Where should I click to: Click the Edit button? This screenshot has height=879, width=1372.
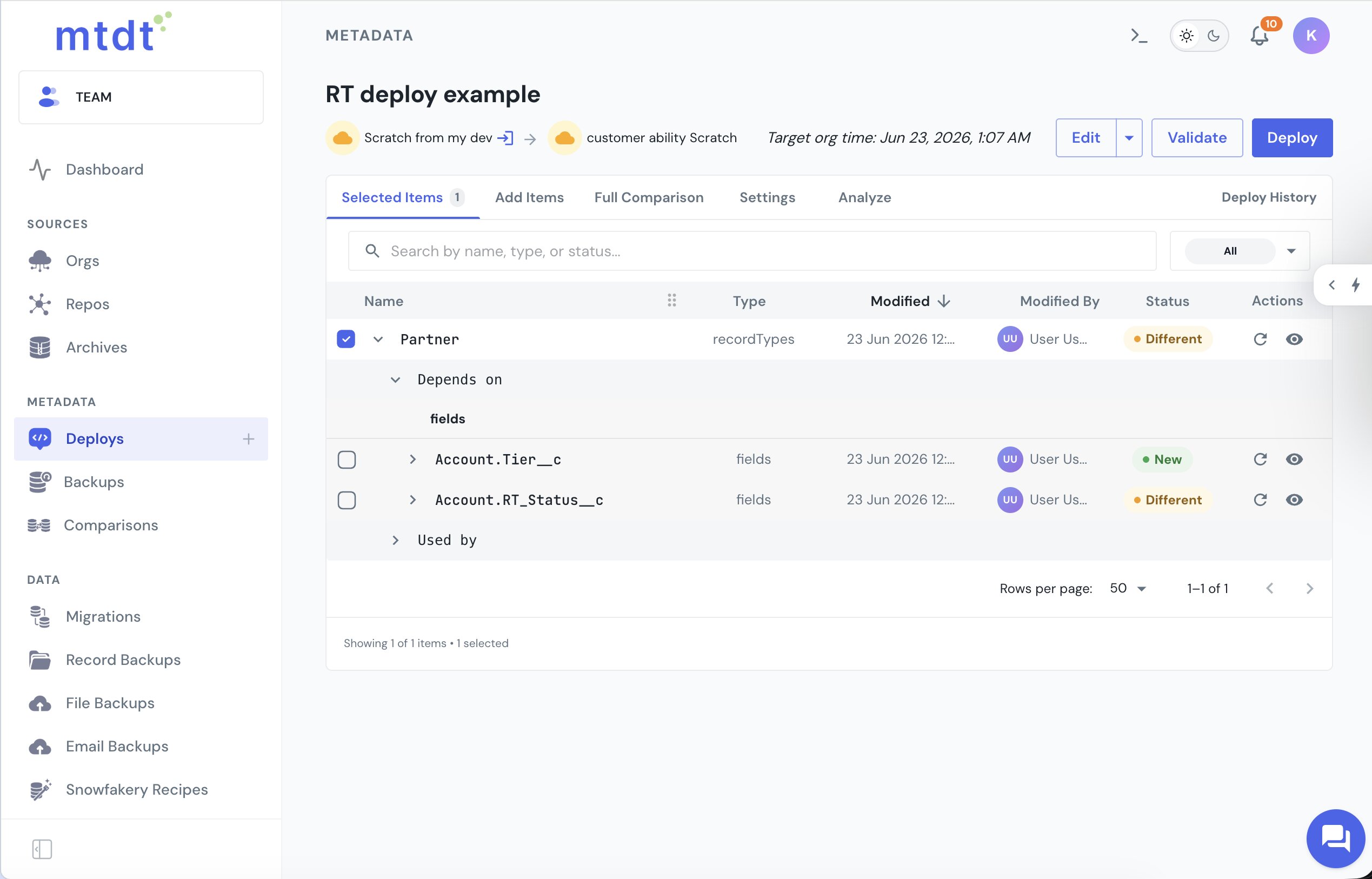coord(1085,137)
